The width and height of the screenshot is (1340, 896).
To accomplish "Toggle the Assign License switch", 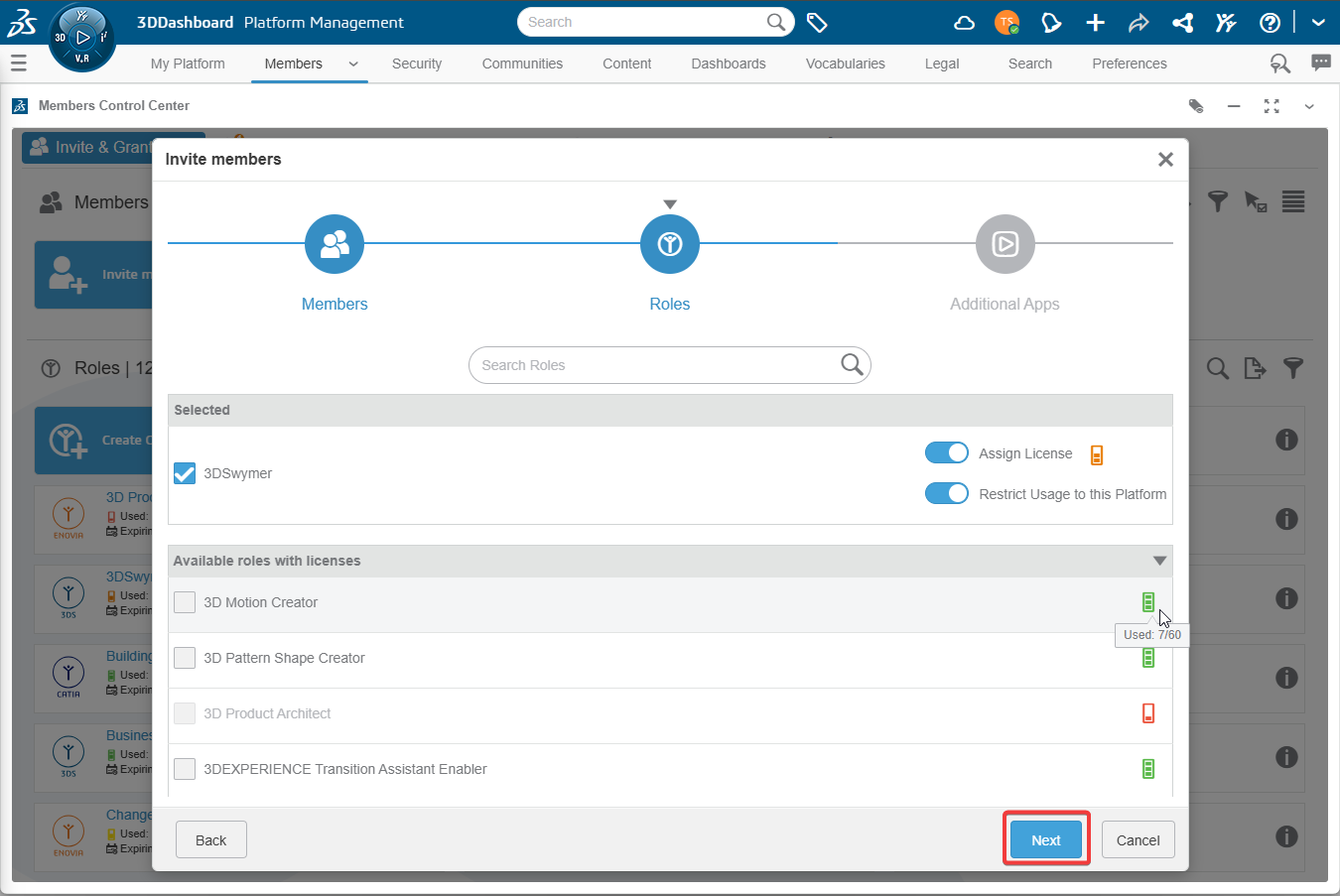I will 947,452.
